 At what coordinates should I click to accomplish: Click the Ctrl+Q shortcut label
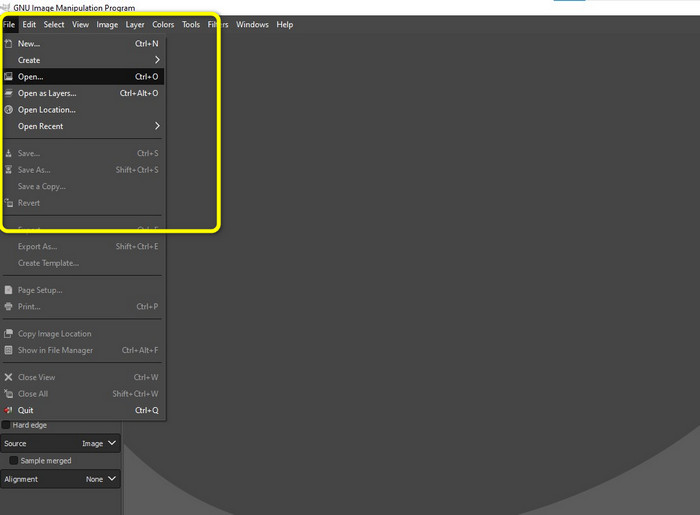(146, 411)
